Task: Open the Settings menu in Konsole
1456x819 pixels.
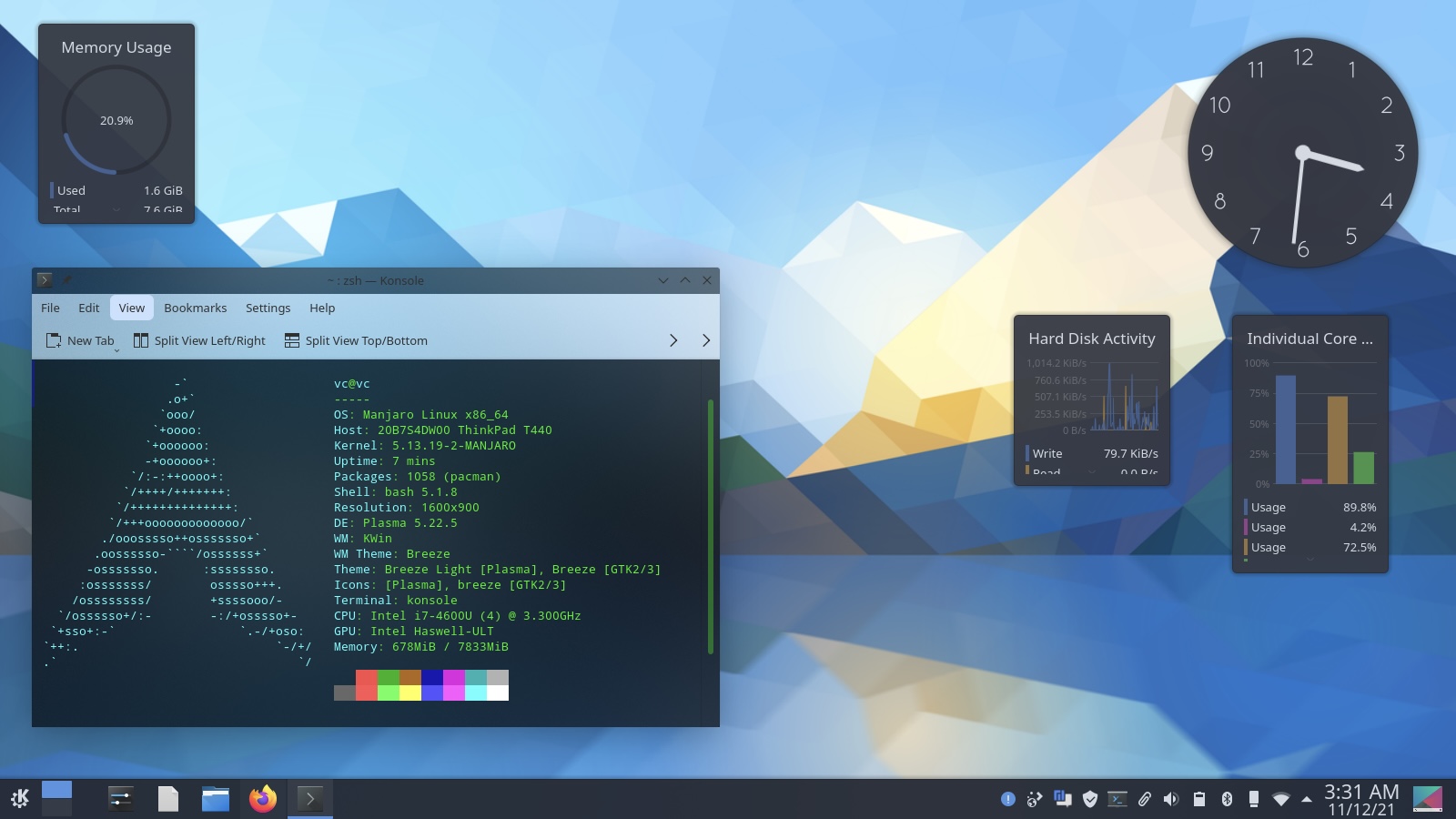Action: tap(268, 308)
